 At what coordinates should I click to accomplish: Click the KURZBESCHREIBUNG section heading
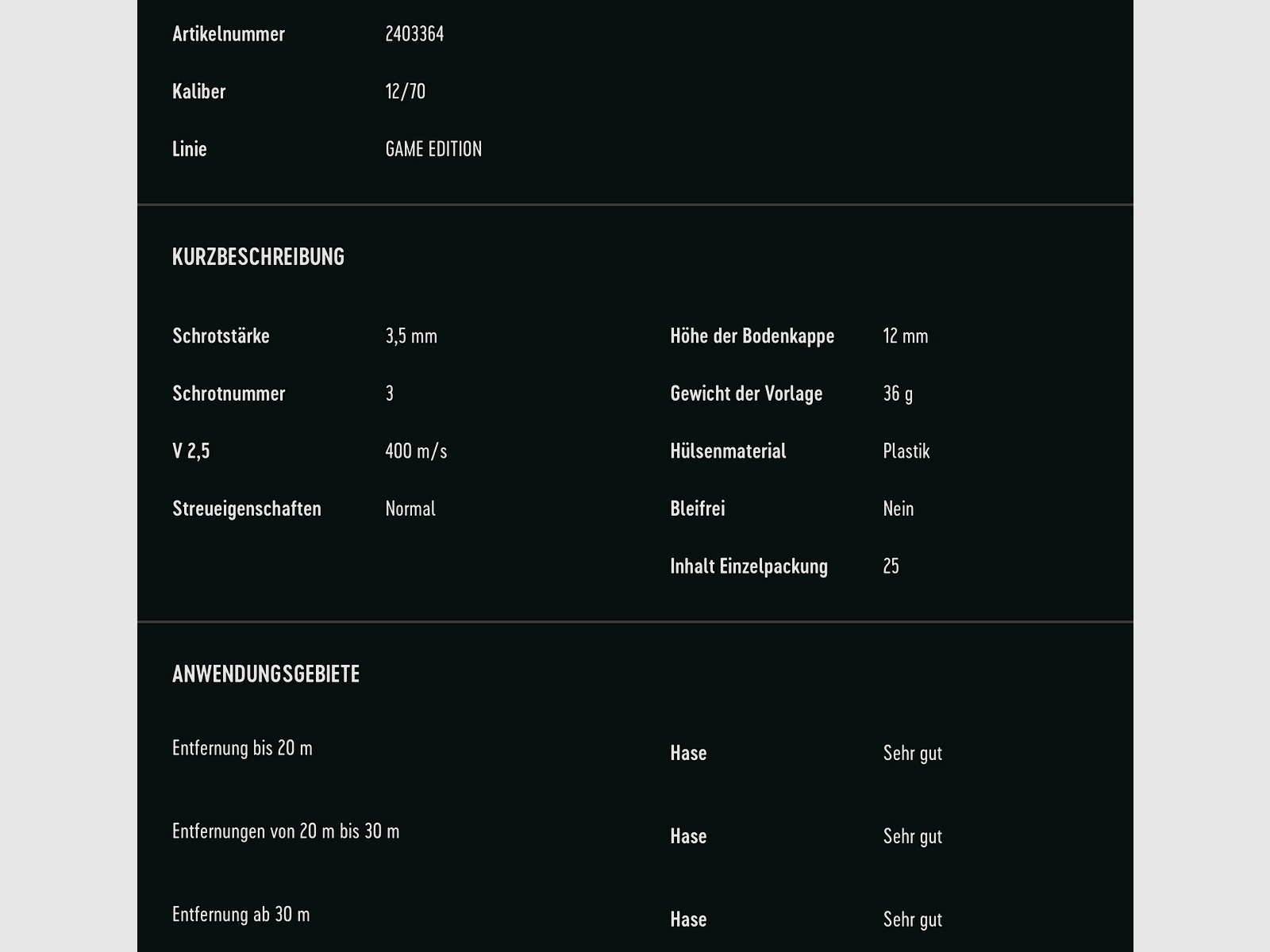(258, 257)
